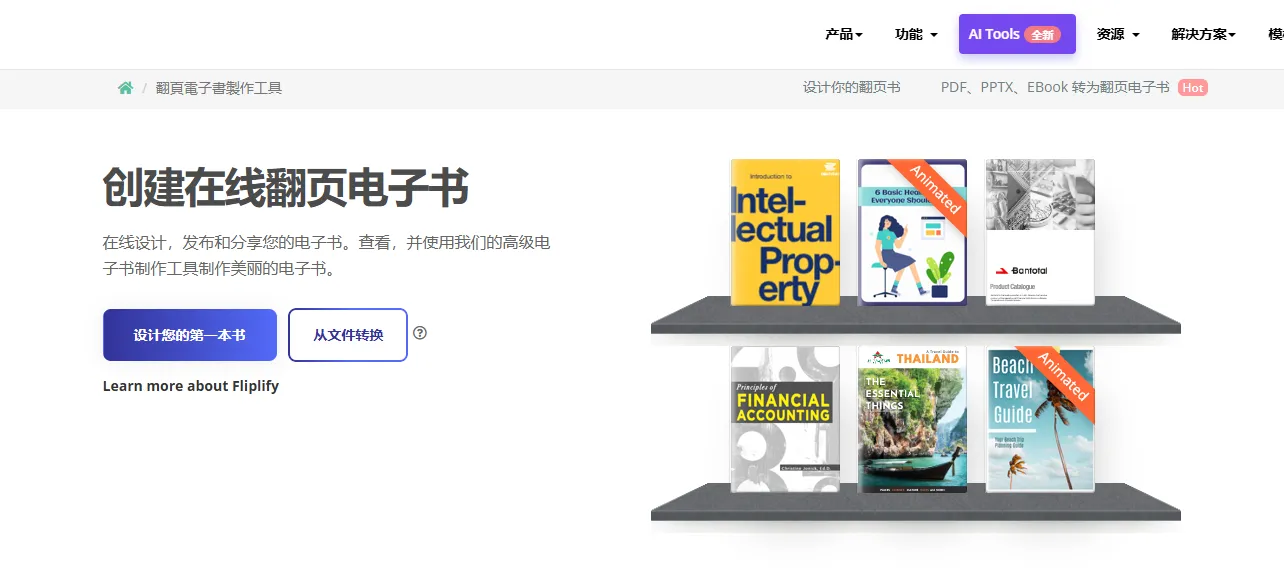
Task: Open the animated 6 Basic Health book
Action: (912, 232)
